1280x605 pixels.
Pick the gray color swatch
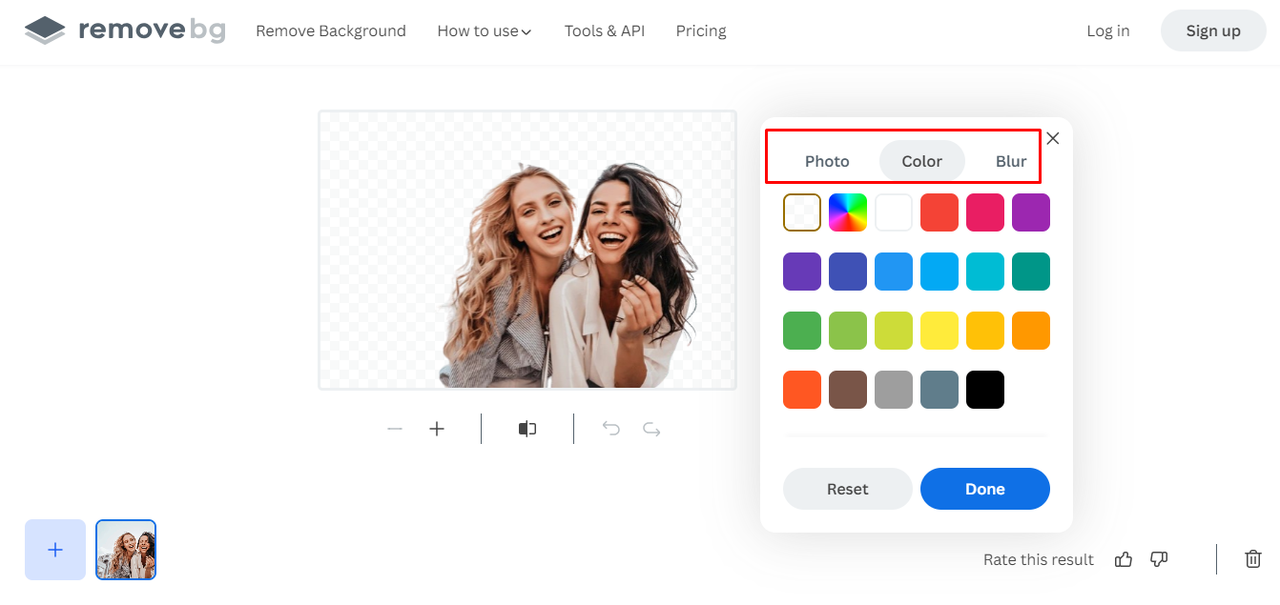(x=894, y=390)
